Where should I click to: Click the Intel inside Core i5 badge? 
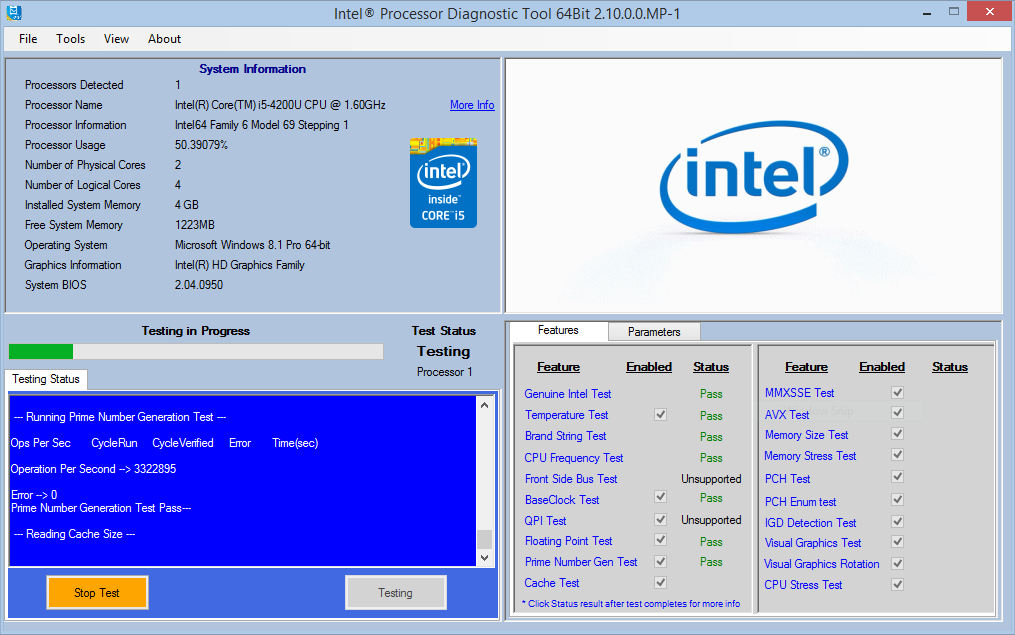click(x=443, y=183)
